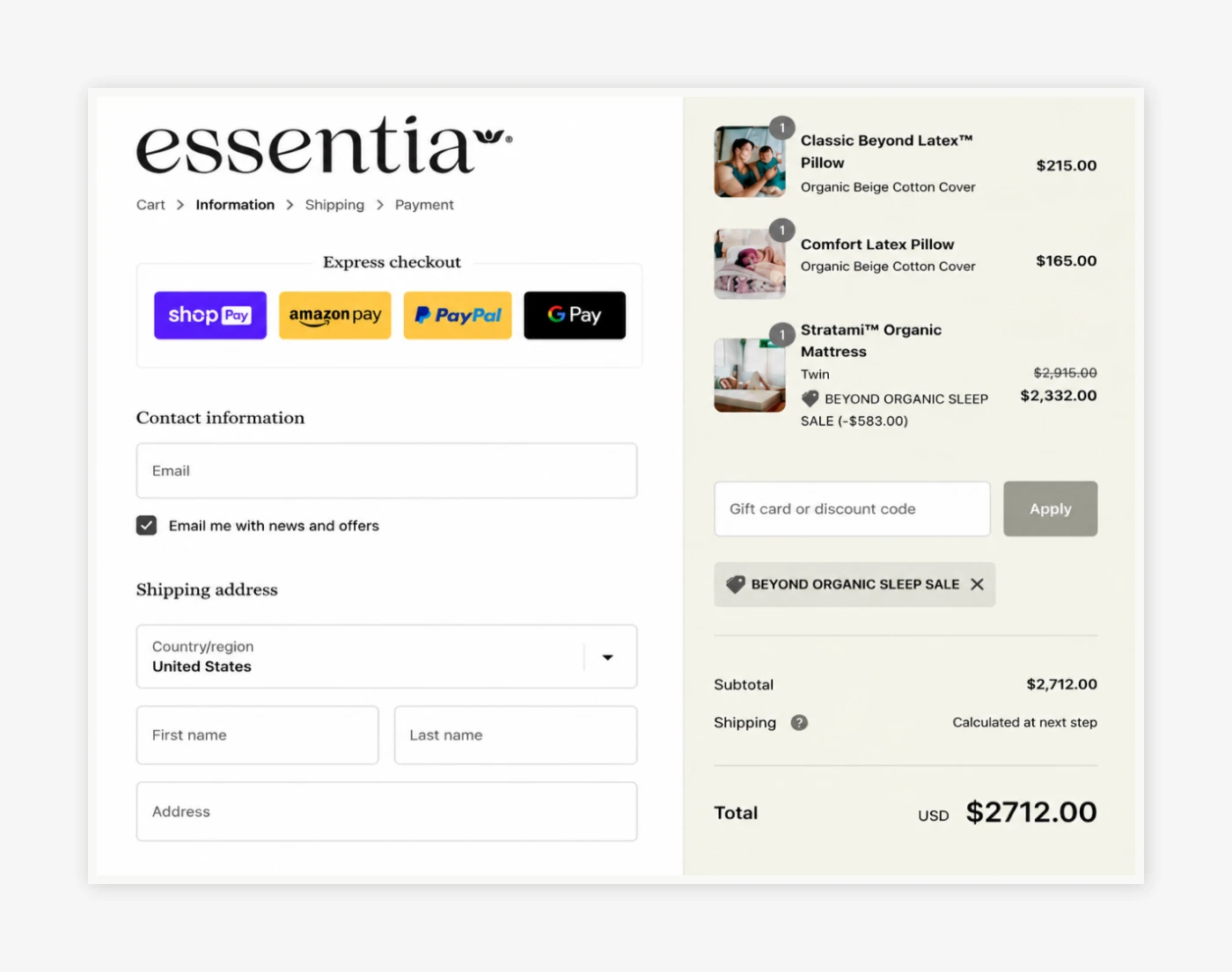Open the Country/region dropdown
Screen dimensions: 1232x972
coord(386,656)
